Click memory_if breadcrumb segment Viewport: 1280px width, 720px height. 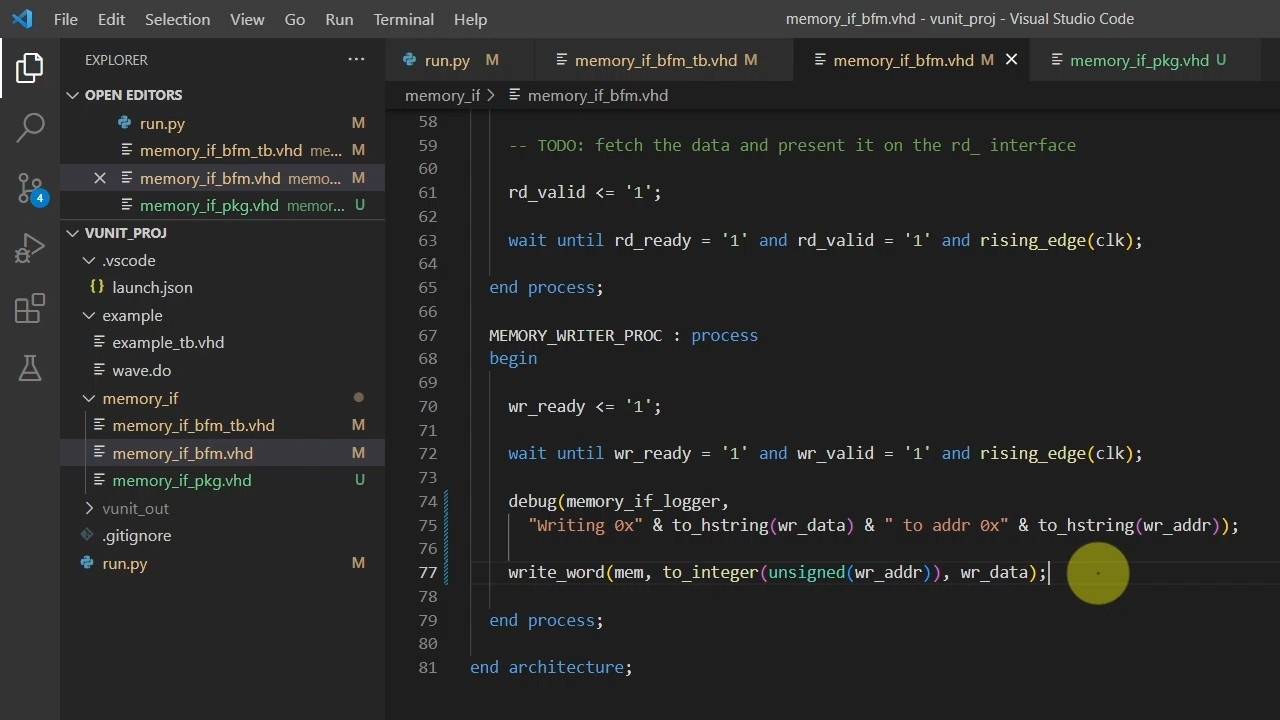coord(442,95)
